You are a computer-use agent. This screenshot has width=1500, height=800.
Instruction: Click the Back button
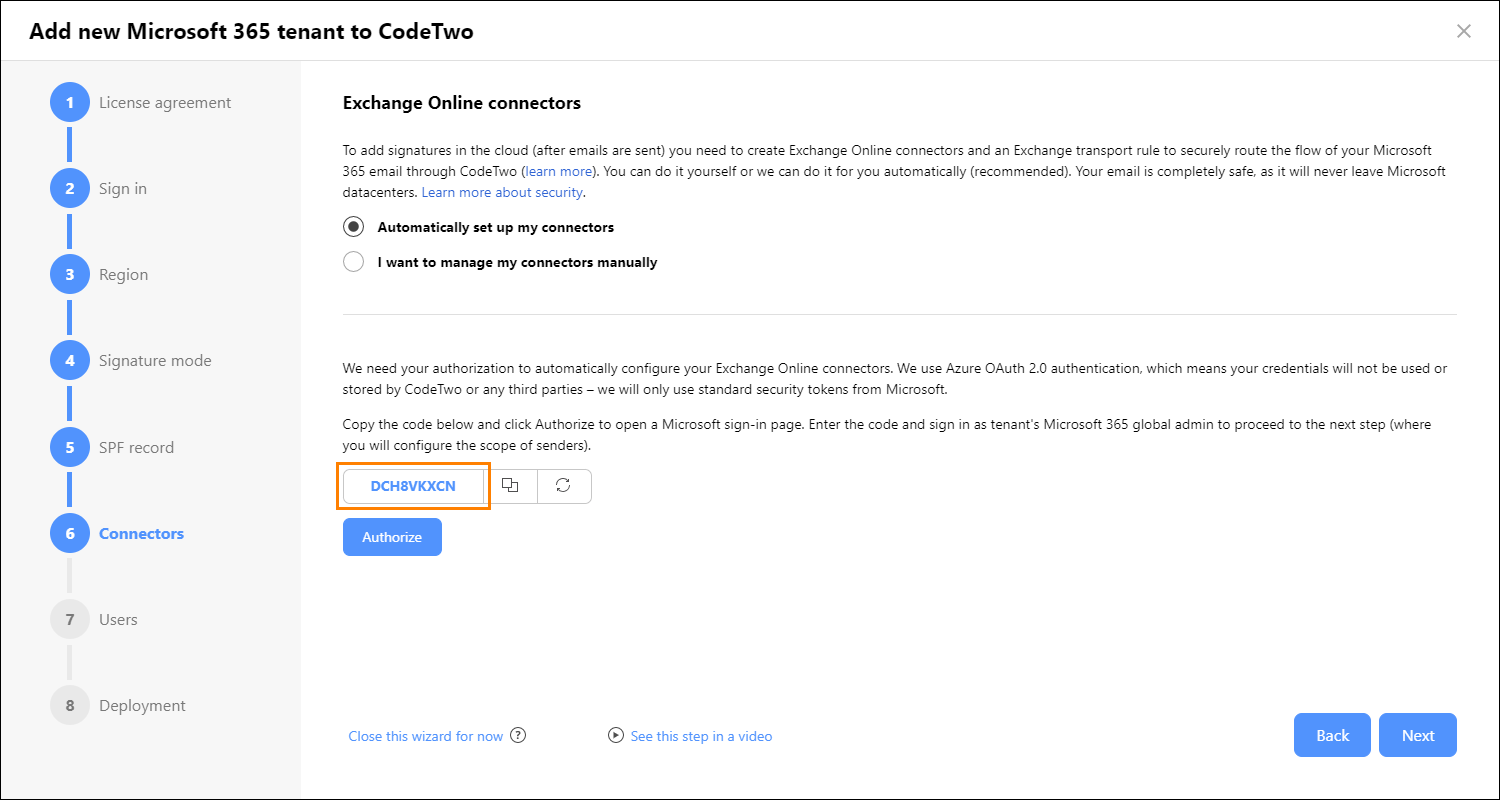coord(1333,735)
